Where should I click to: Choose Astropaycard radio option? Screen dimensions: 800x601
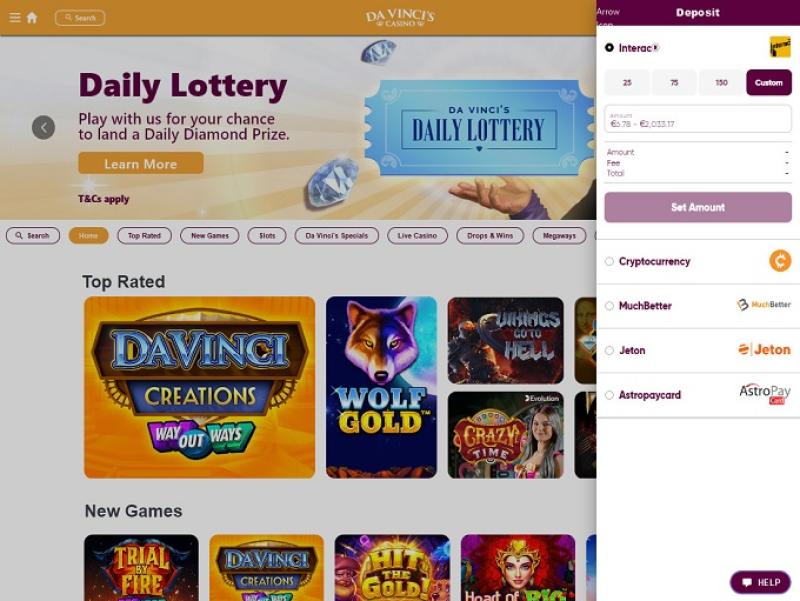click(x=609, y=395)
